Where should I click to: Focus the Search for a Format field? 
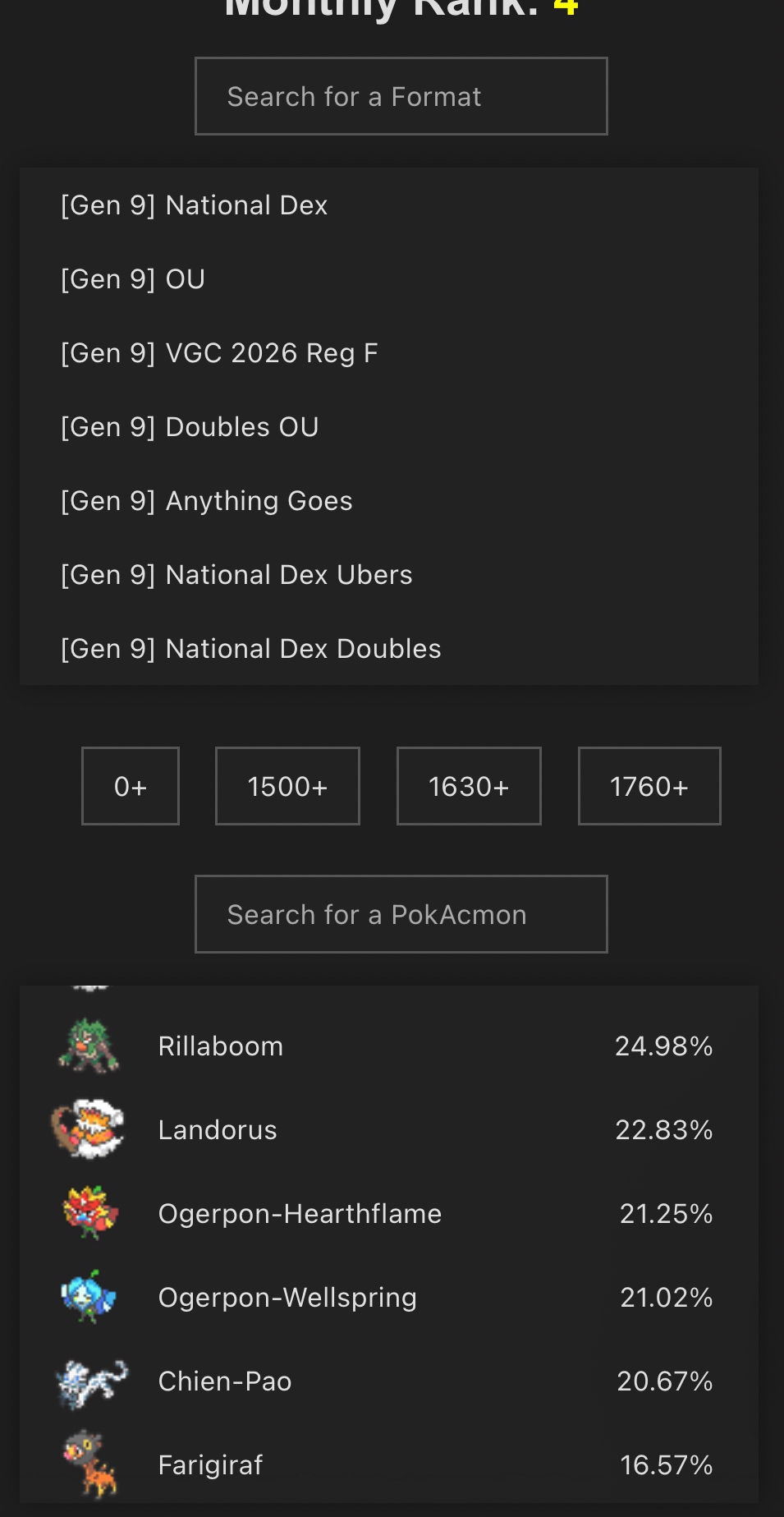[401, 96]
